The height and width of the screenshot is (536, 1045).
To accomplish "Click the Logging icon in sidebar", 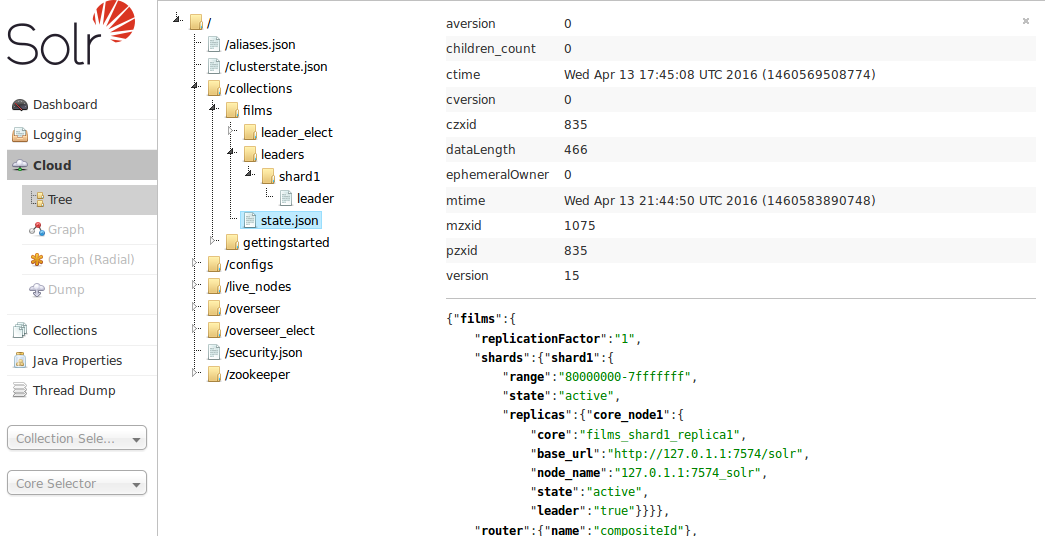I will (19, 135).
